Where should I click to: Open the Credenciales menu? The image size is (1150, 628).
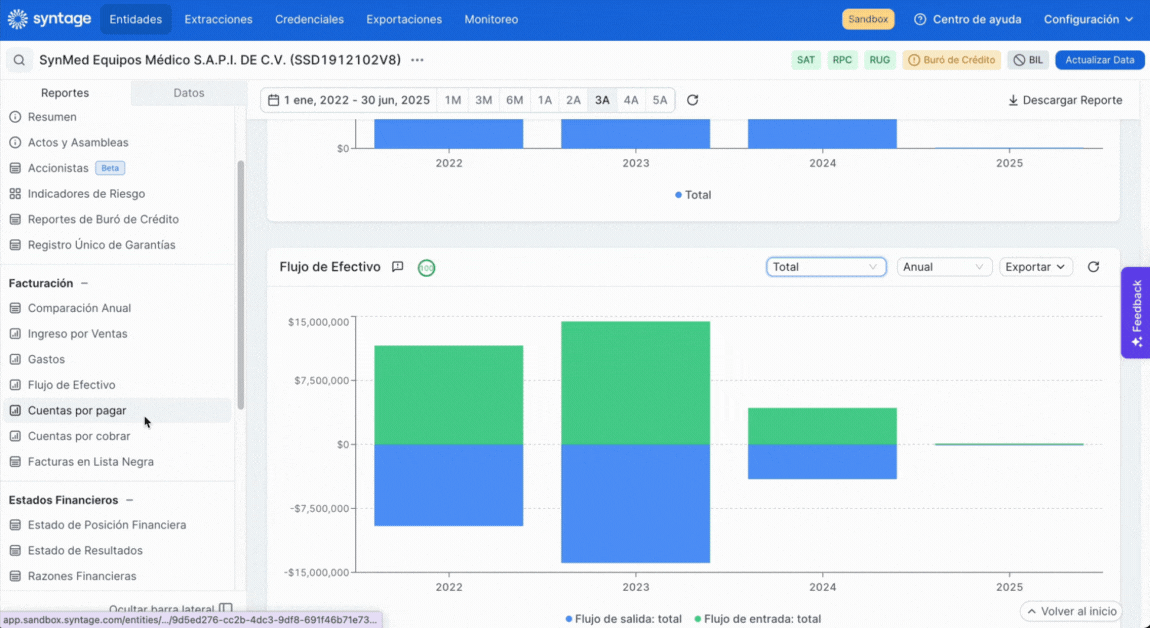[x=310, y=19]
